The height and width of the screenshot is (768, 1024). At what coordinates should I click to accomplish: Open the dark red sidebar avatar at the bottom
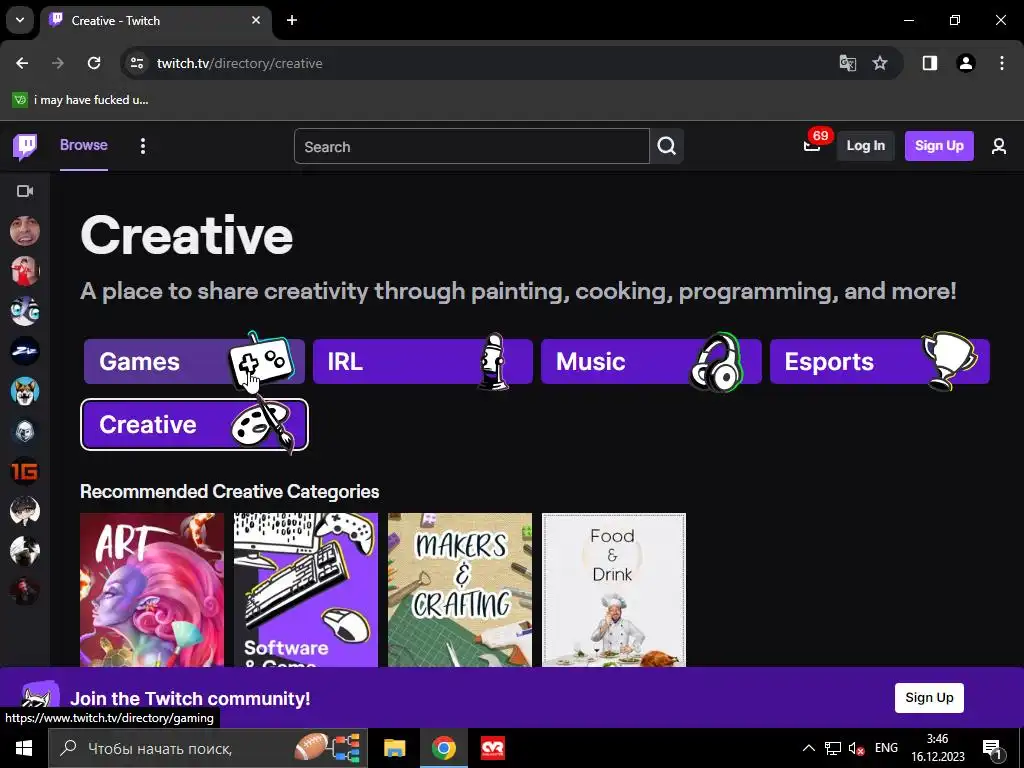25,592
